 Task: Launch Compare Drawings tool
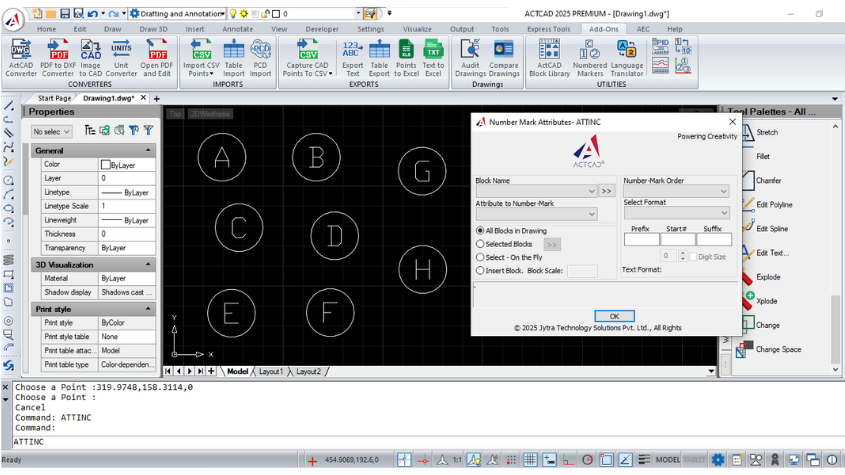pos(504,58)
